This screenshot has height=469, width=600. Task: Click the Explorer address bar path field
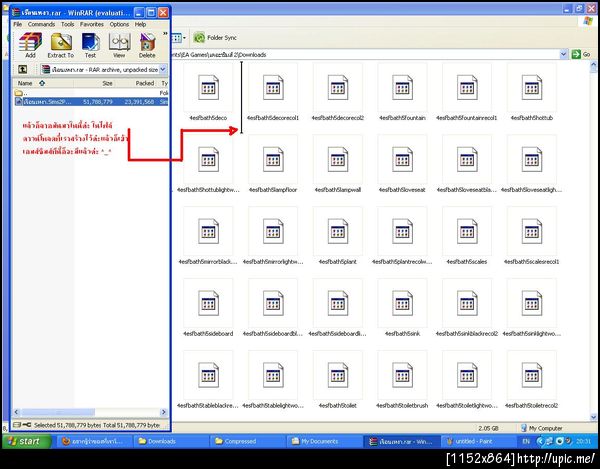pos(365,54)
